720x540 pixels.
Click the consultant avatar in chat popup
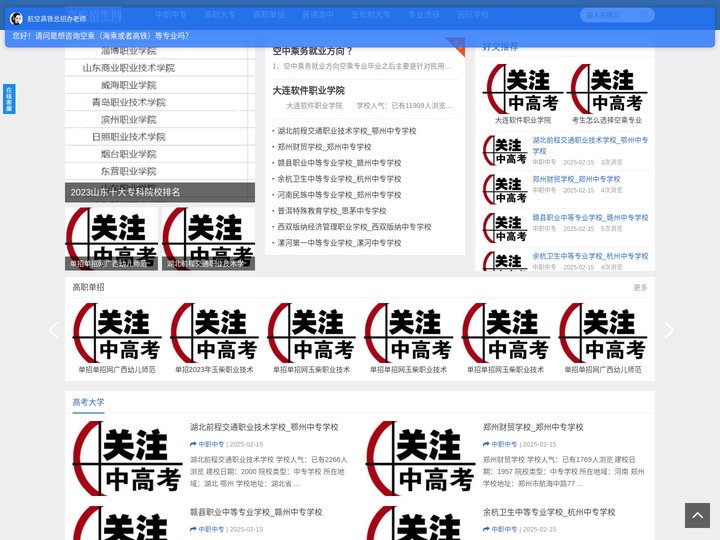[17, 18]
